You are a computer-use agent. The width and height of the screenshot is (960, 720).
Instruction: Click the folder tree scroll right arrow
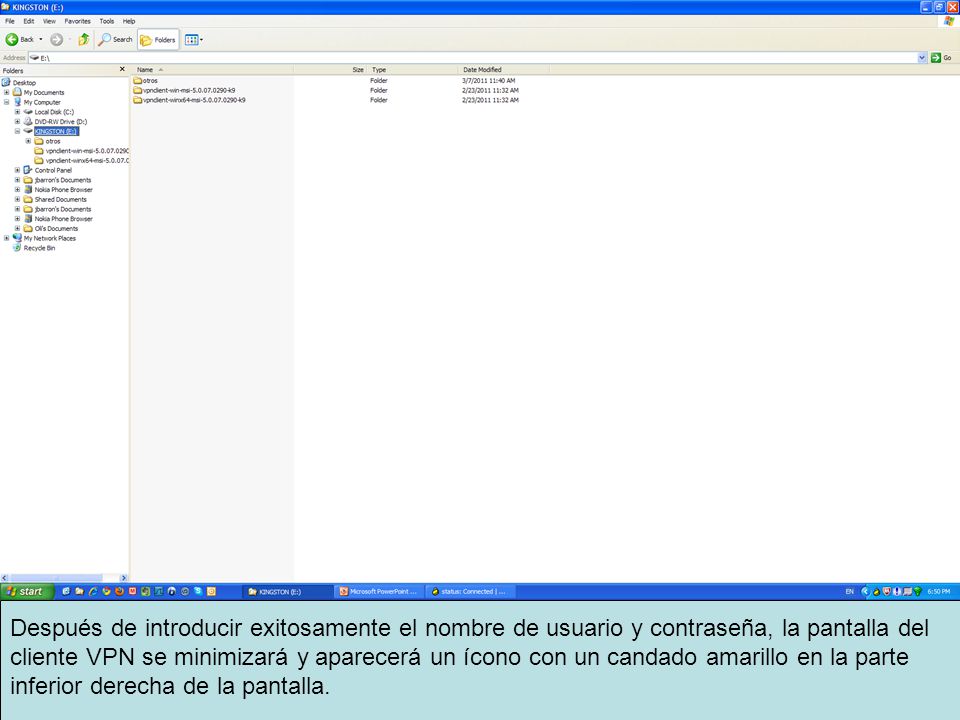(x=124, y=577)
